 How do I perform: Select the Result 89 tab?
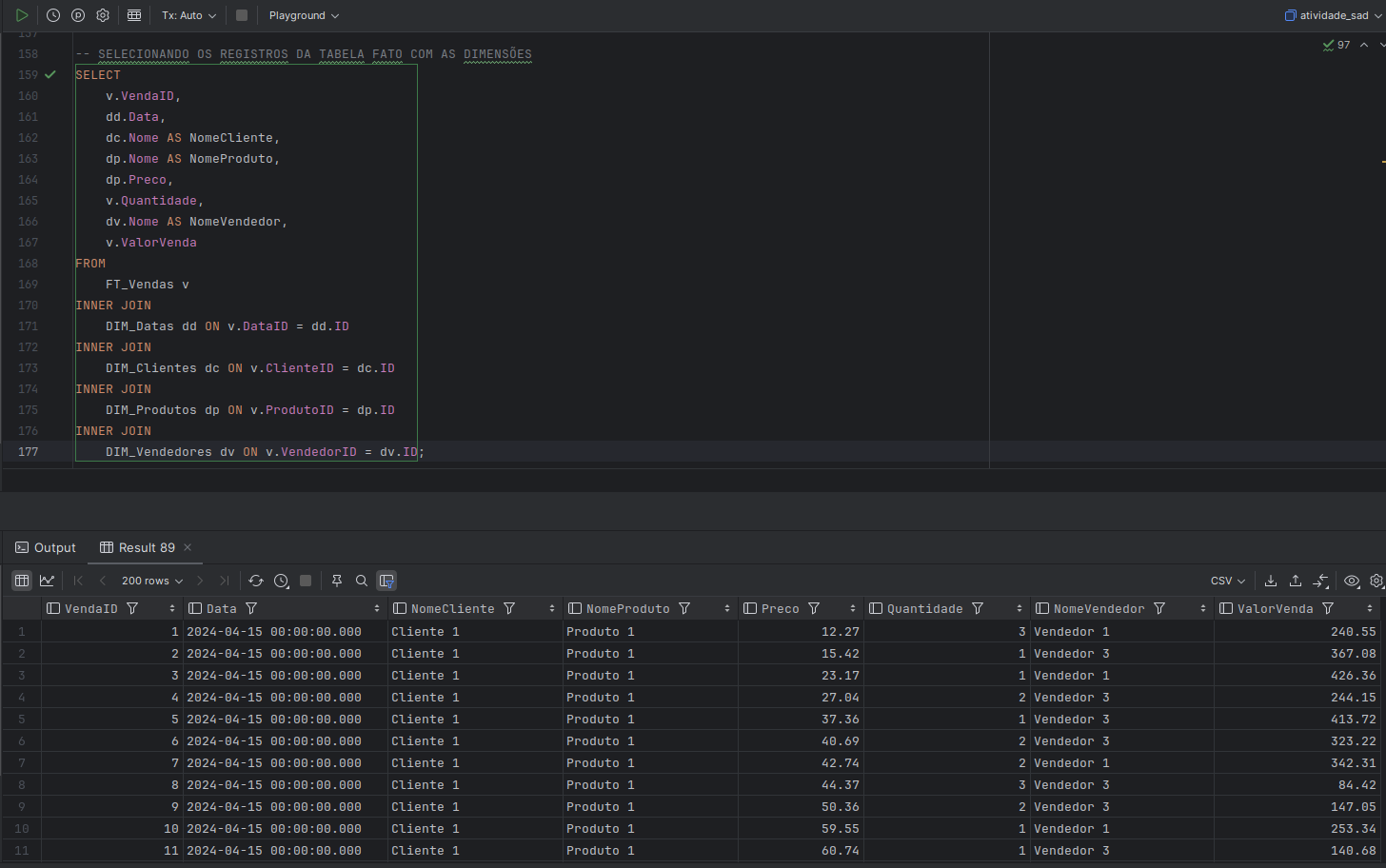pos(138,547)
